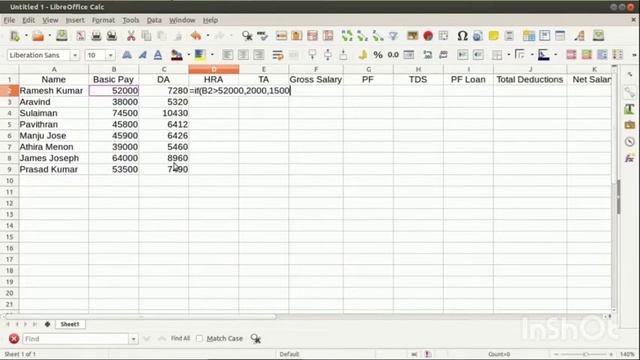This screenshot has height=360, width=640.
Task: Undo the last action arrow
Action: (196, 36)
